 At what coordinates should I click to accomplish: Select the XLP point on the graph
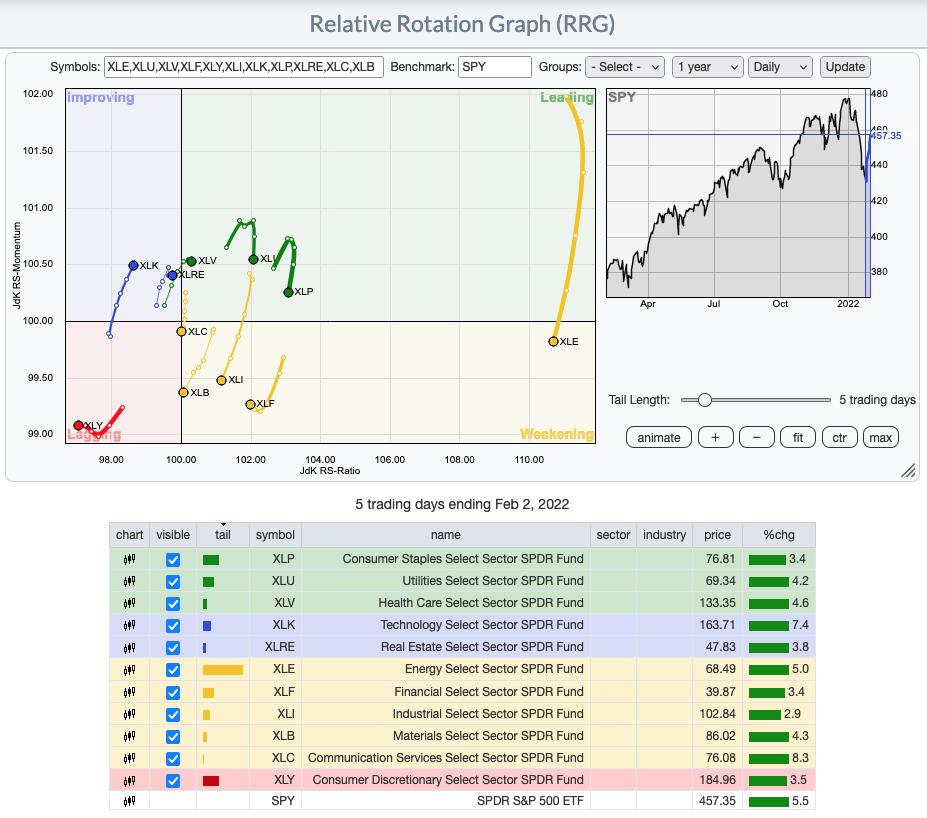(x=289, y=292)
